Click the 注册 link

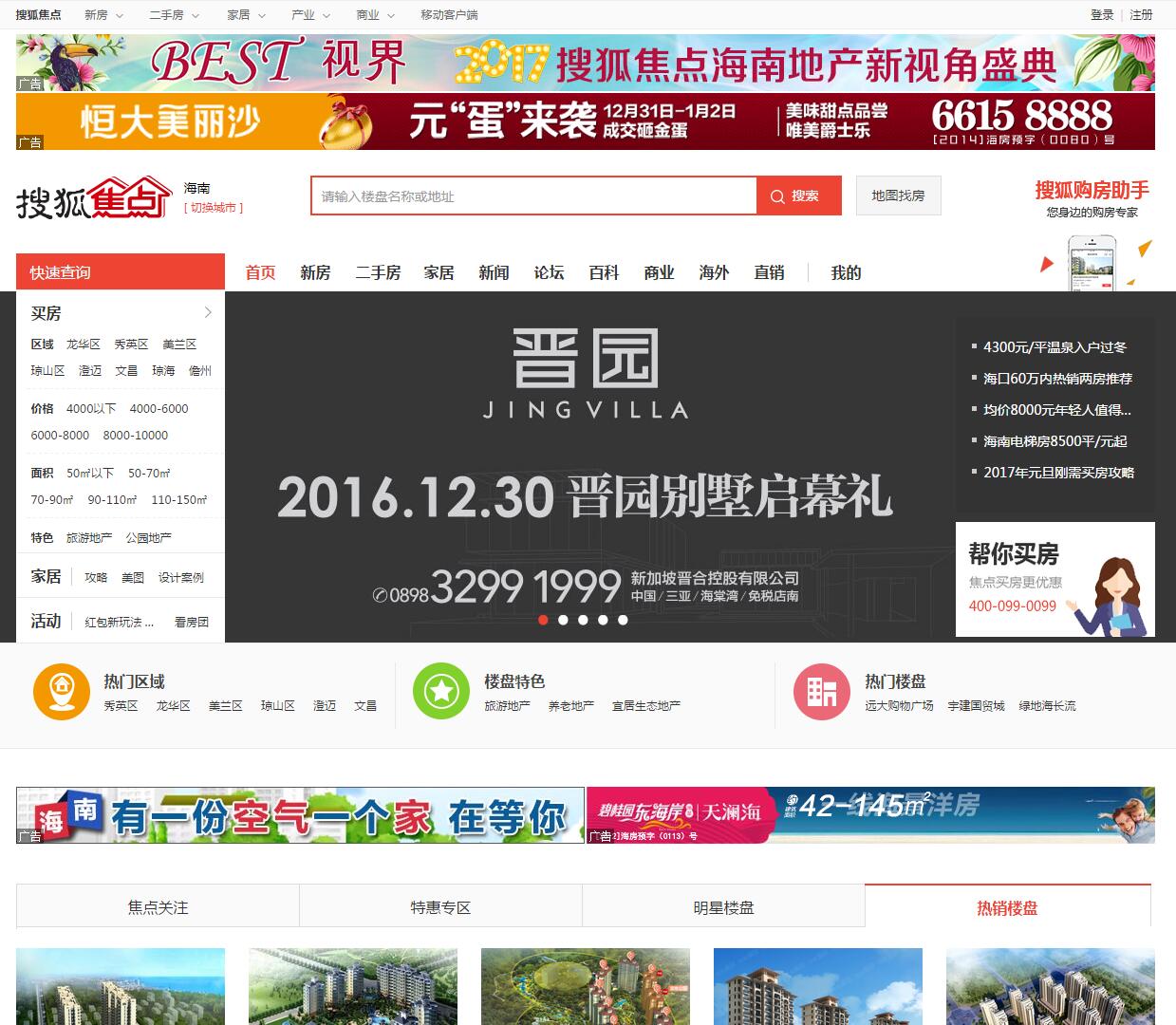(x=1141, y=15)
